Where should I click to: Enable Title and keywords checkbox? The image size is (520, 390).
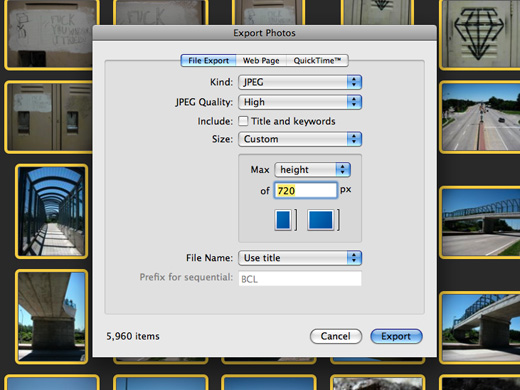[243, 121]
